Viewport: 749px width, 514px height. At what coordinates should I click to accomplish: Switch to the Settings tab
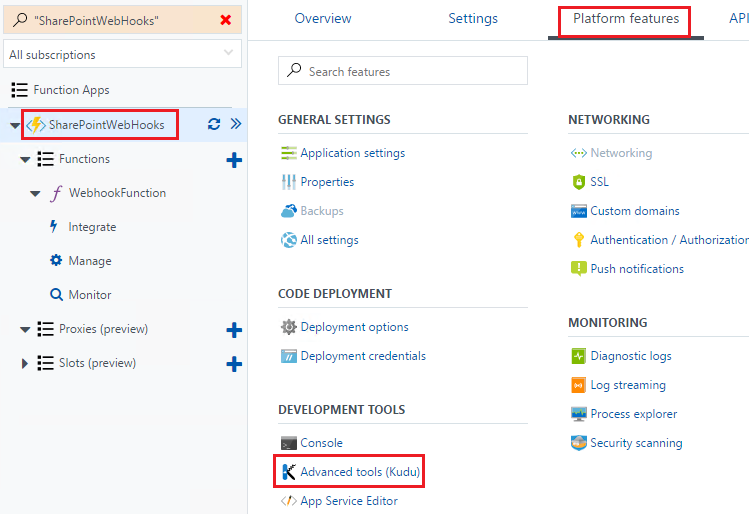click(473, 19)
